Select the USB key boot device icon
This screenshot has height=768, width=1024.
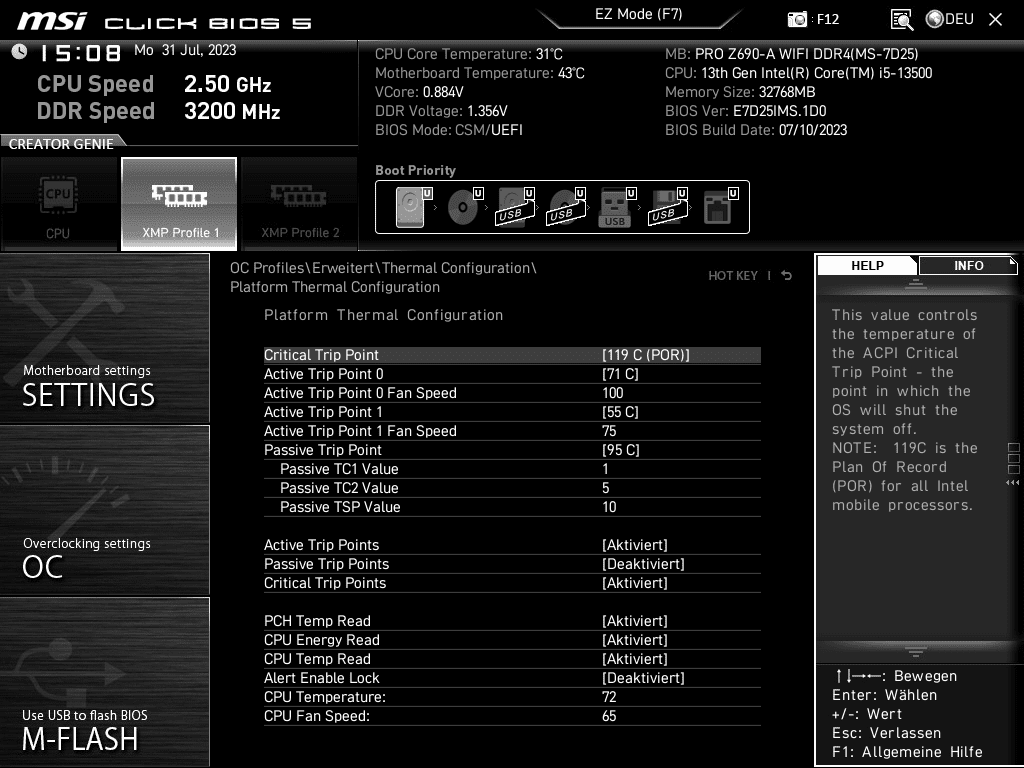(x=617, y=207)
